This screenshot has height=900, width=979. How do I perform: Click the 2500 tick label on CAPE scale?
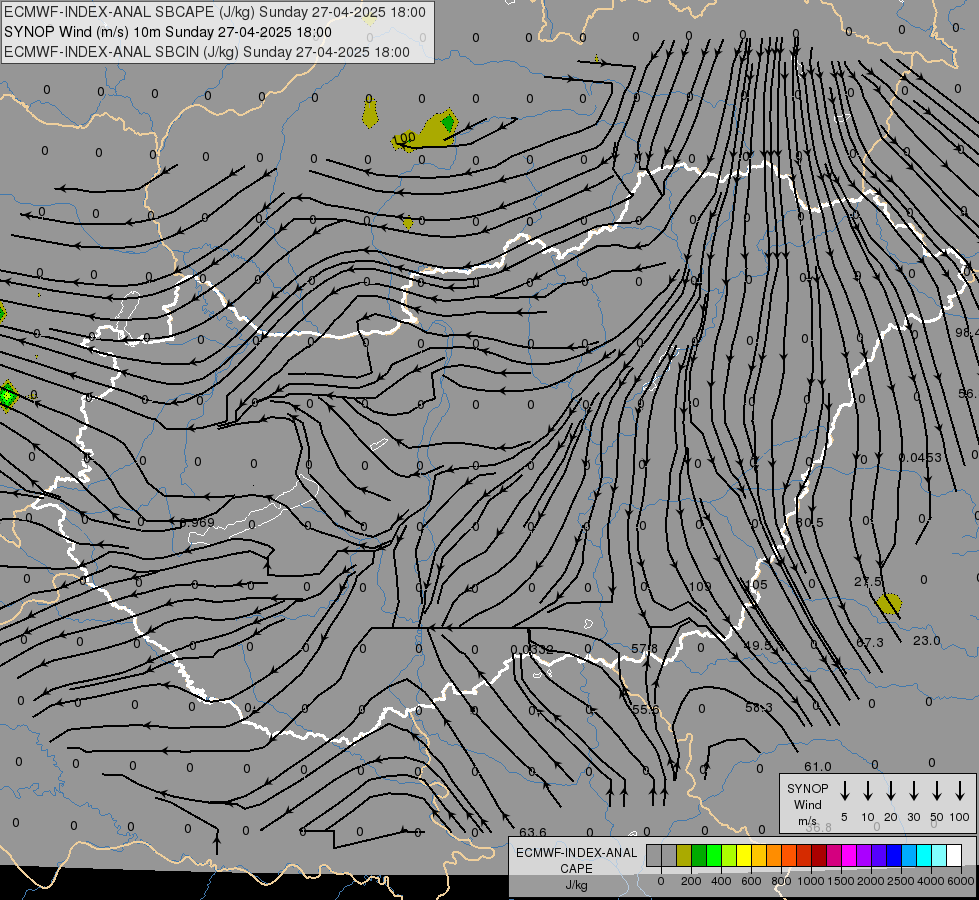coord(901,881)
